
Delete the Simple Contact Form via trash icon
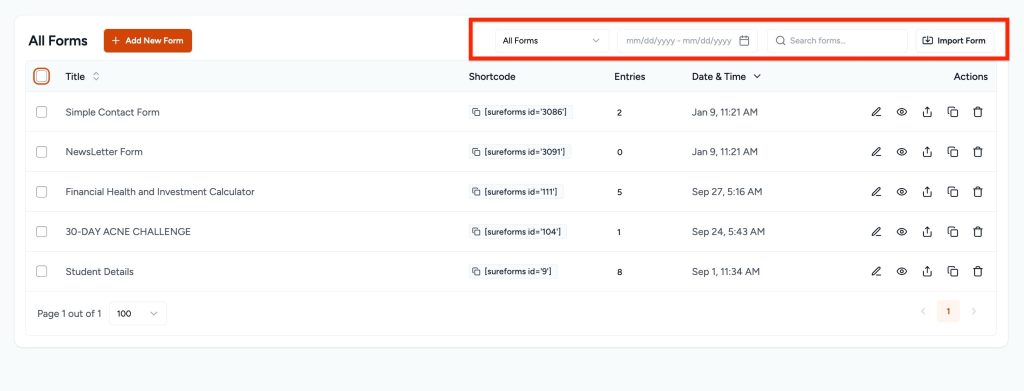978,112
